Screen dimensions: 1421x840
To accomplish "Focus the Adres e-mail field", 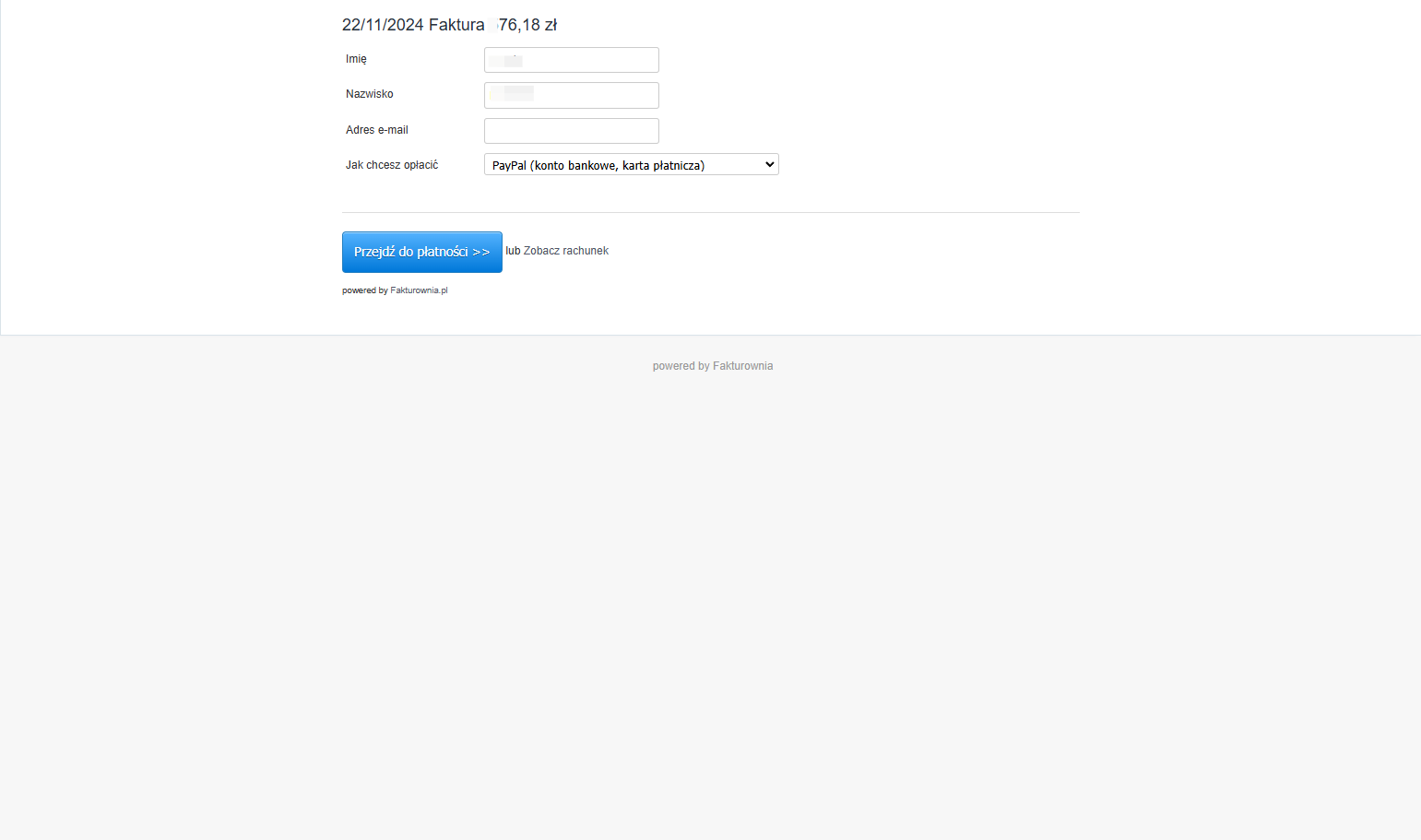I will coord(572,131).
